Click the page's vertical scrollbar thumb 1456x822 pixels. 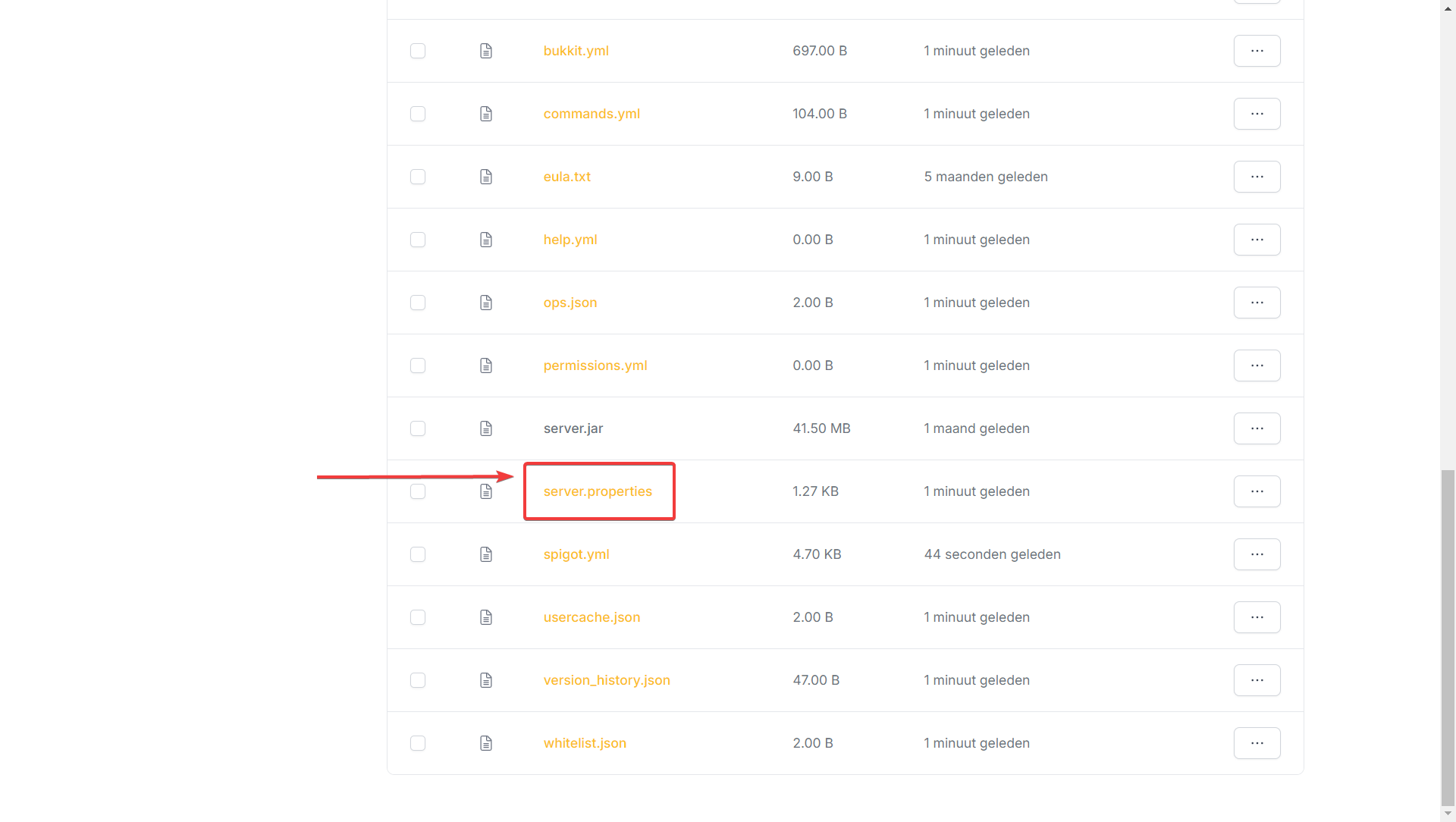tap(1448, 637)
